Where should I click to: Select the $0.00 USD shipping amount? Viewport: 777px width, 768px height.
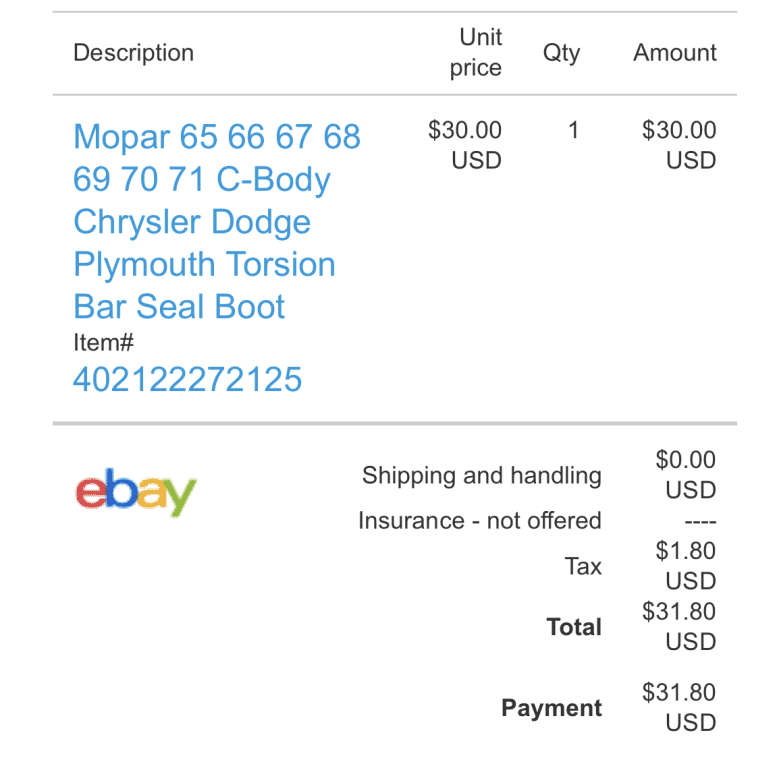686,475
